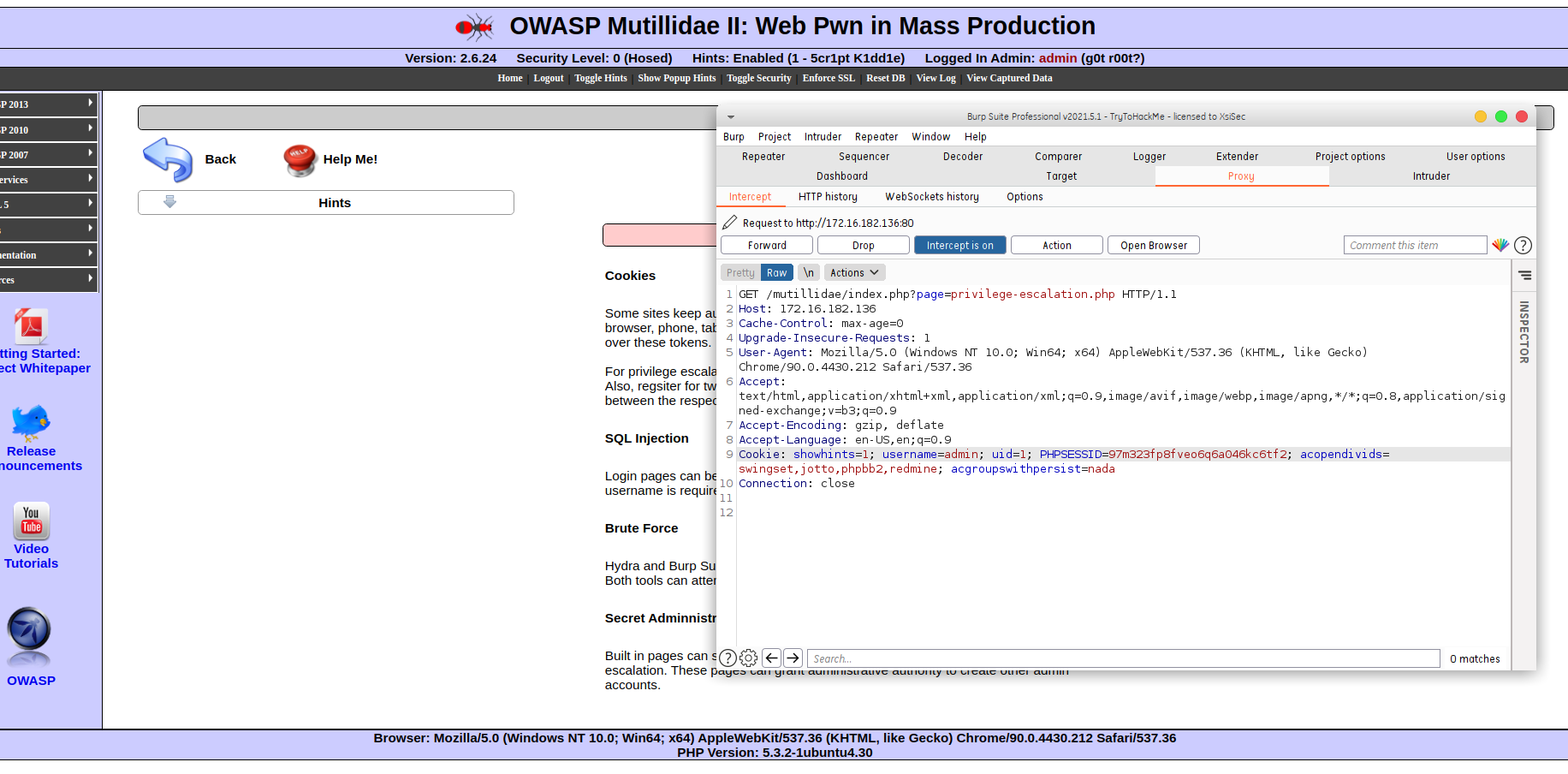The height and width of the screenshot is (774, 1568).
Task: Open the PDF whitepaper icon in sidebar
Action: [31, 326]
